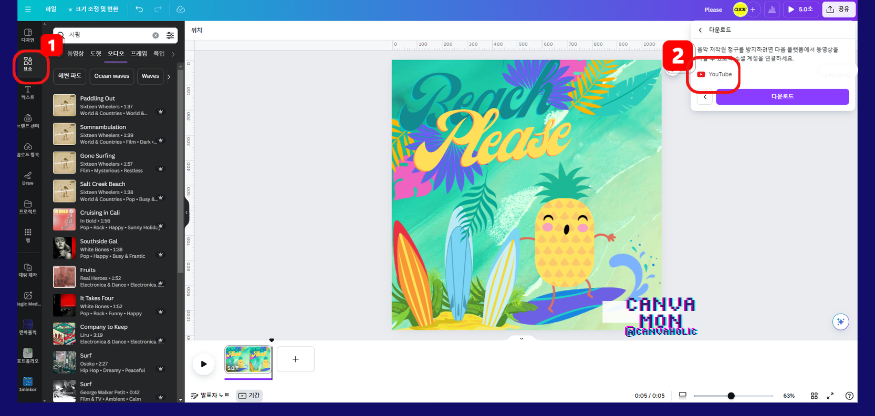This screenshot has height=416, width=875.
Task: Select the Gone Surfing audio track
Action: click(x=109, y=162)
